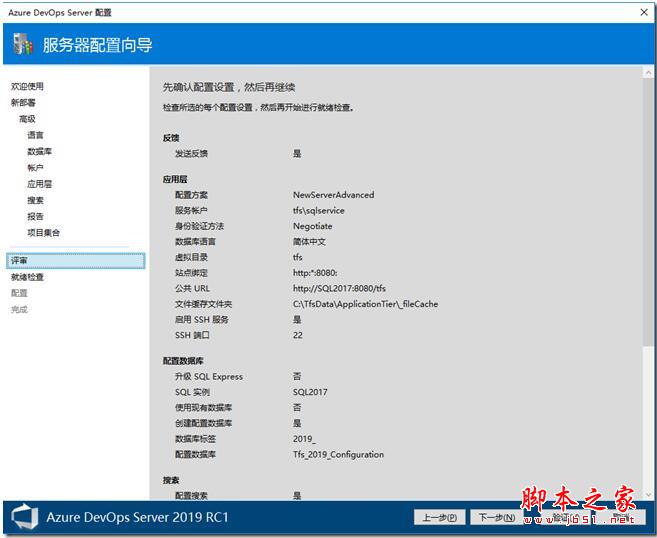Click the Negotiate authentication value
This screenshot has width=657, height=538.
click(x=313, y=226)
